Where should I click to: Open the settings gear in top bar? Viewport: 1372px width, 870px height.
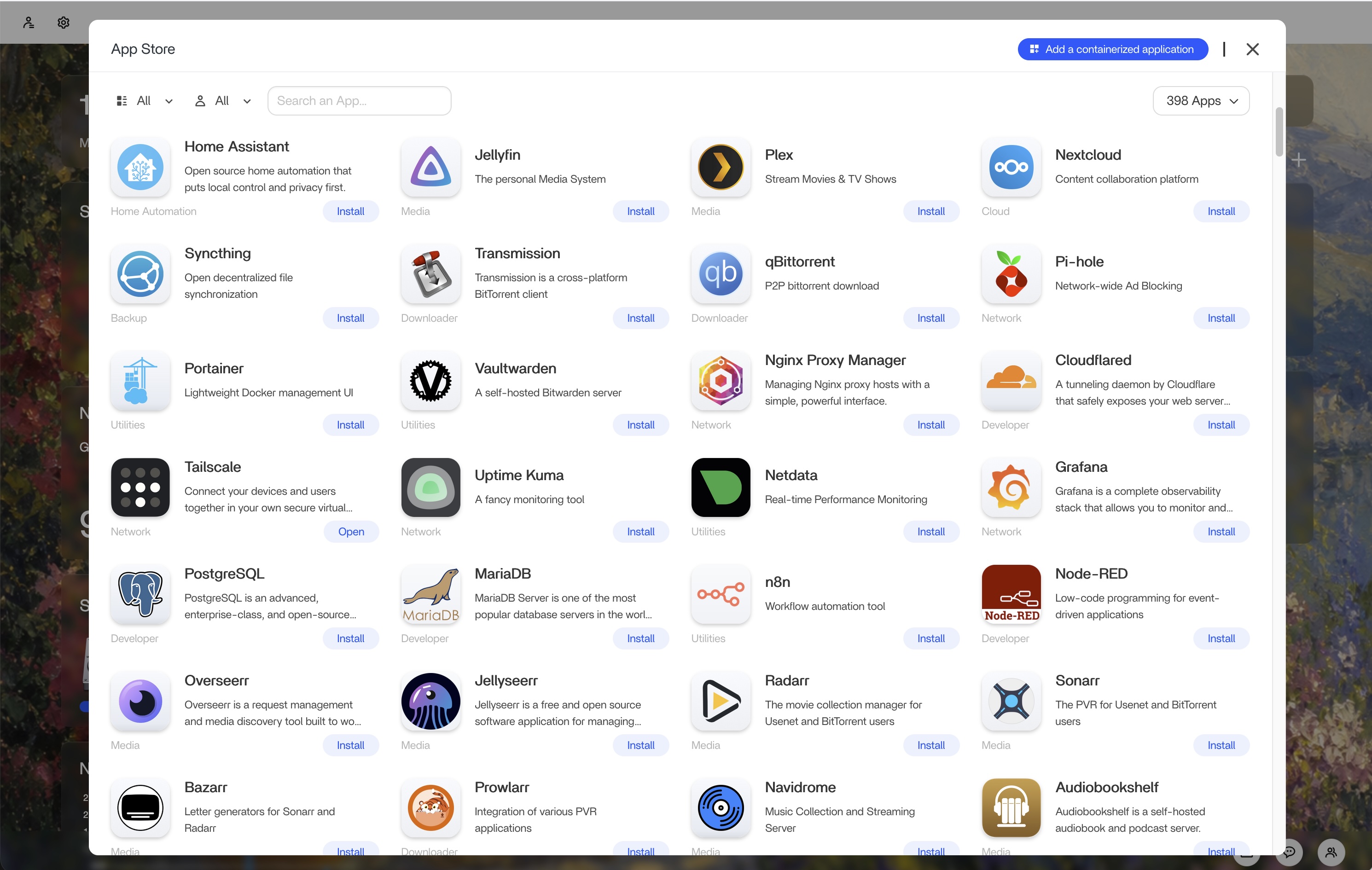63,22
